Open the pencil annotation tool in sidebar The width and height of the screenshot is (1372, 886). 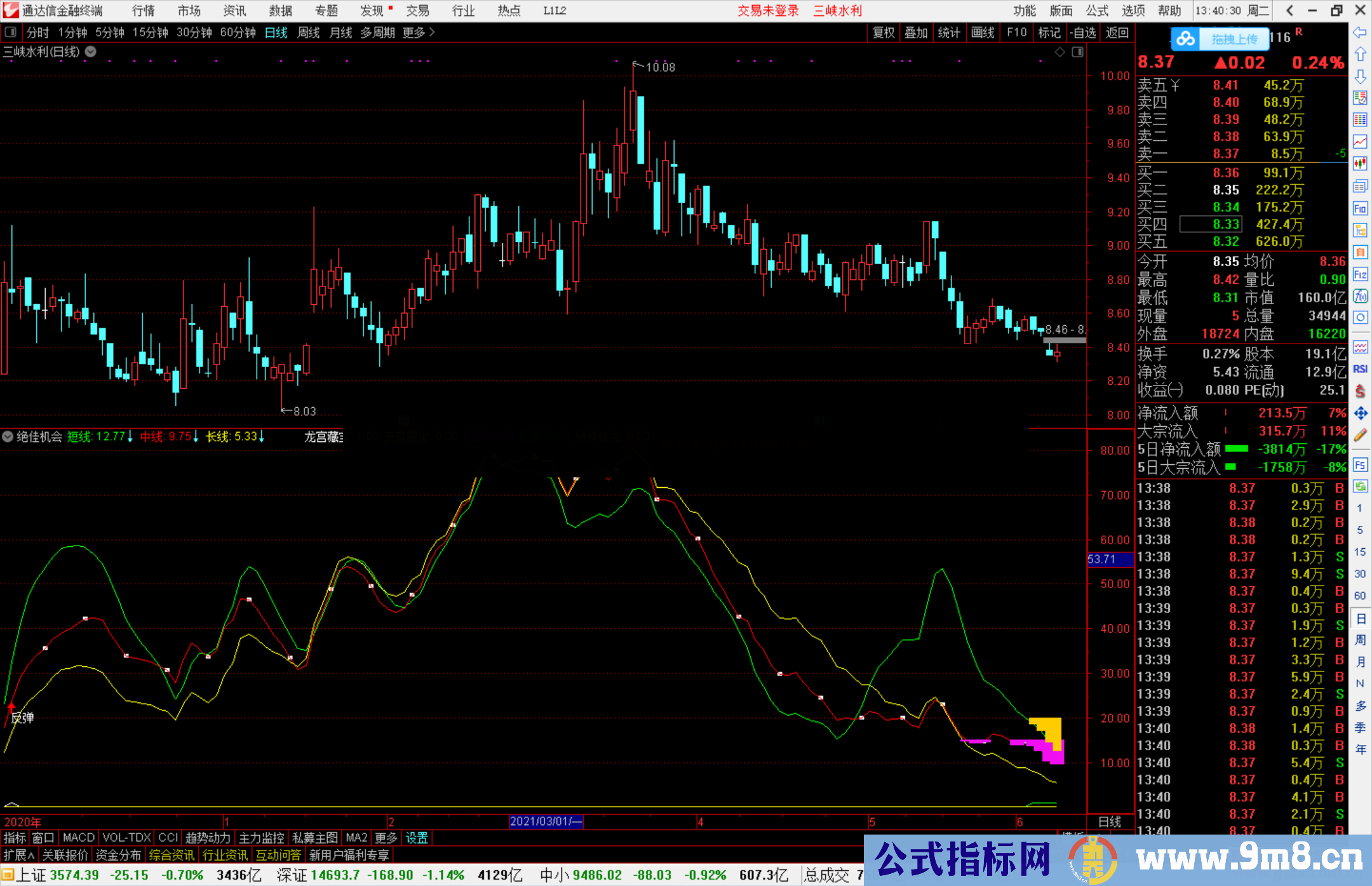[x=1361, y=434]
